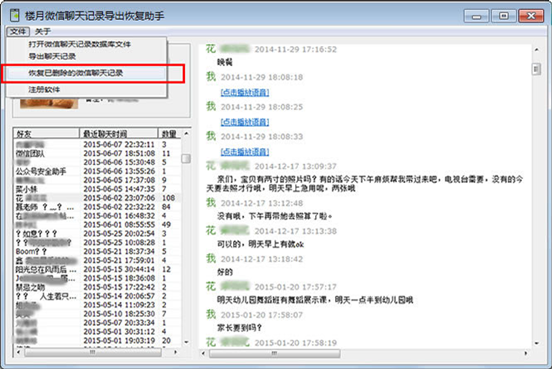
Task: Select the 公众号安全助手 contact row
Action: pyautogui.click(x=98, y=171)
